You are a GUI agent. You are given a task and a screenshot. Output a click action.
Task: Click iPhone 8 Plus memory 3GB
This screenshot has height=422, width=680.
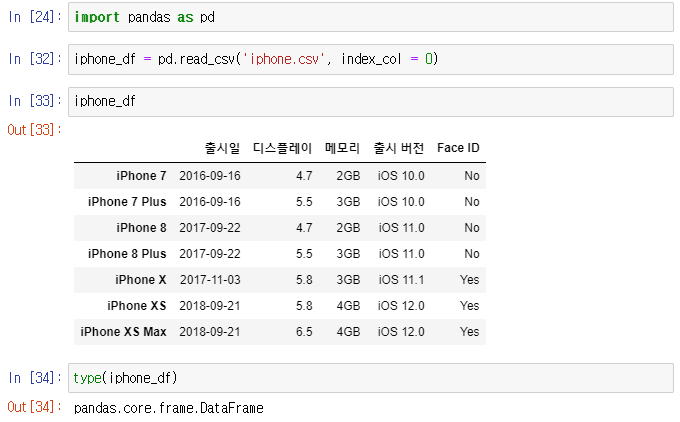point(348,254)
